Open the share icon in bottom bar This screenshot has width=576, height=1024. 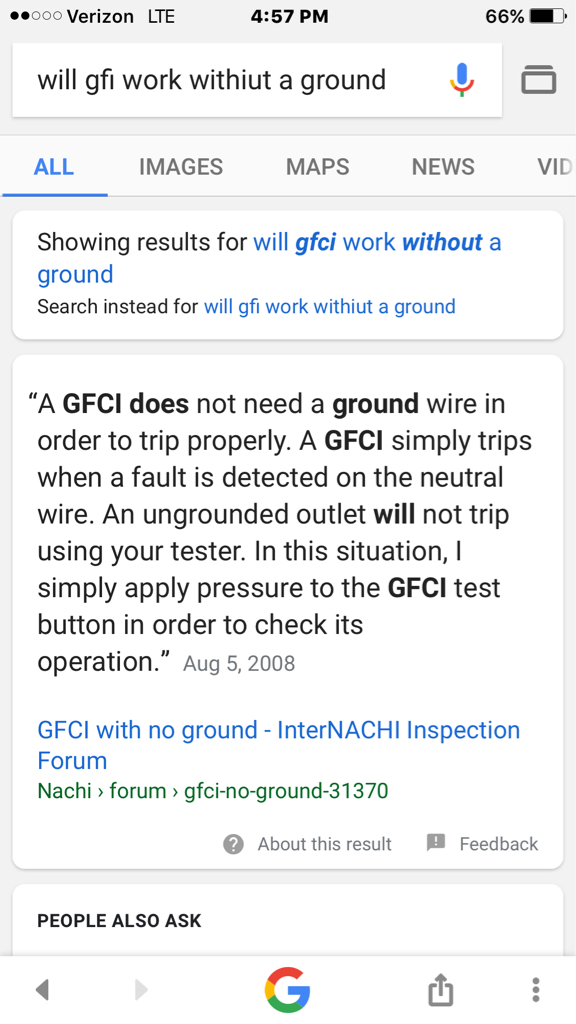(x=440, y=989)
